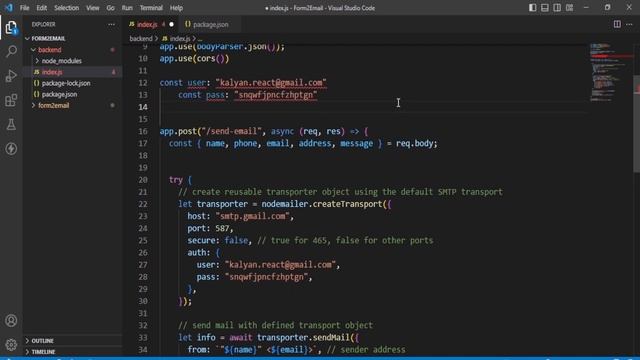Split the editor right

pyautogui.click(x=617, y=24)
